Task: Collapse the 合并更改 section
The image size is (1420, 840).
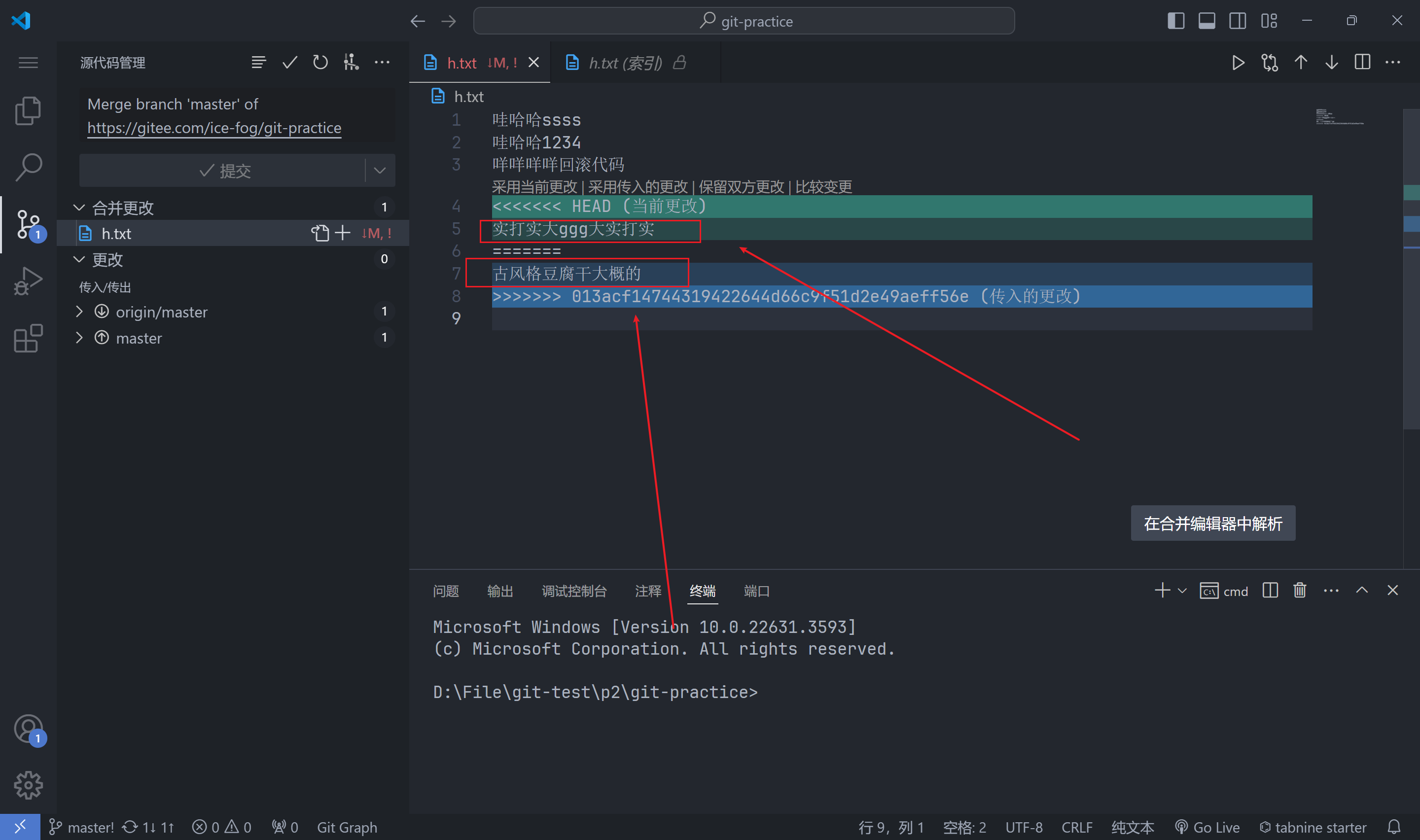Action: tap(79, 208)
